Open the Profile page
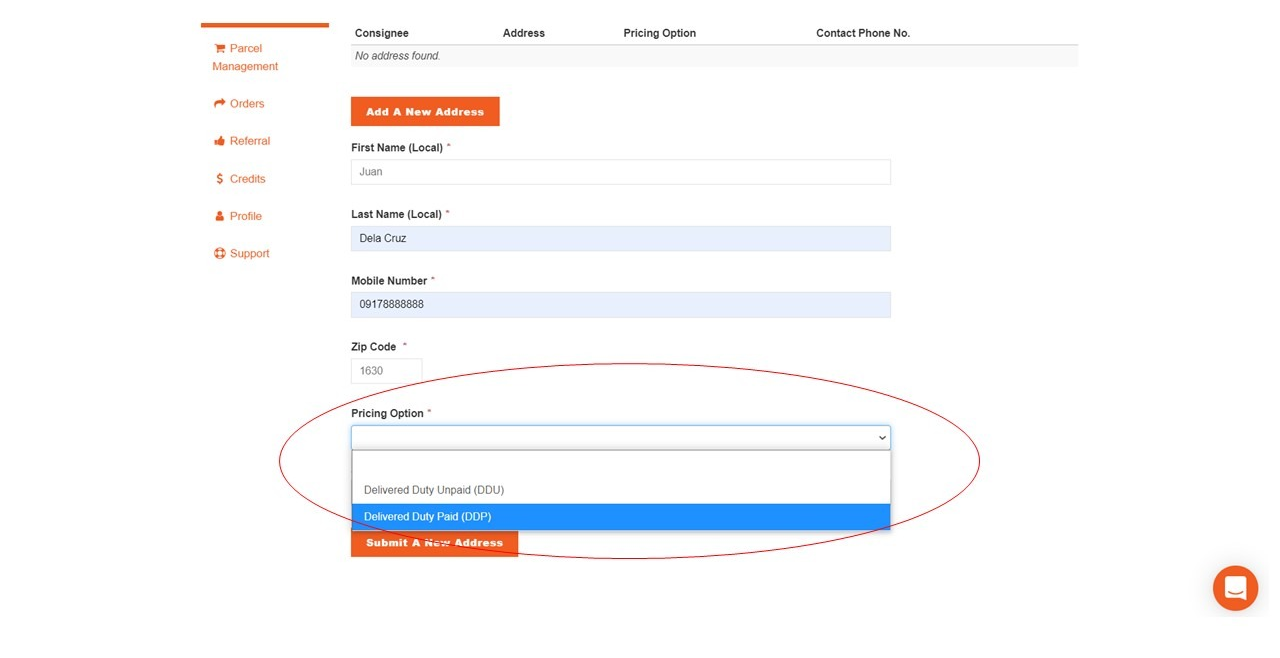1280x658 pixels. tap(245, 216)
